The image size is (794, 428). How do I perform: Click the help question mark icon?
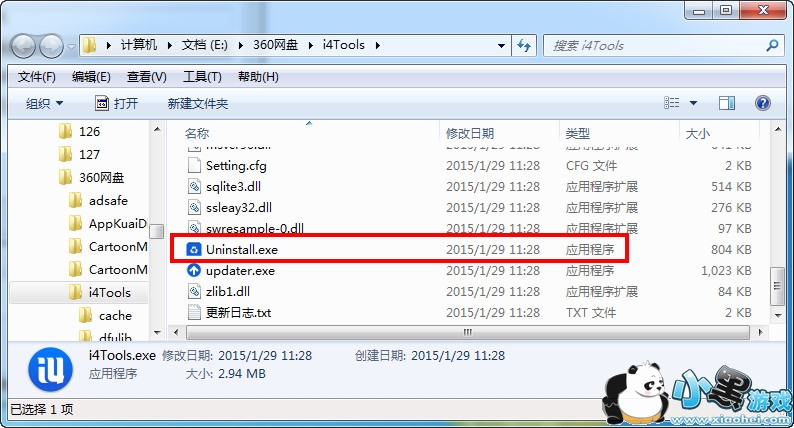[763, 103]
